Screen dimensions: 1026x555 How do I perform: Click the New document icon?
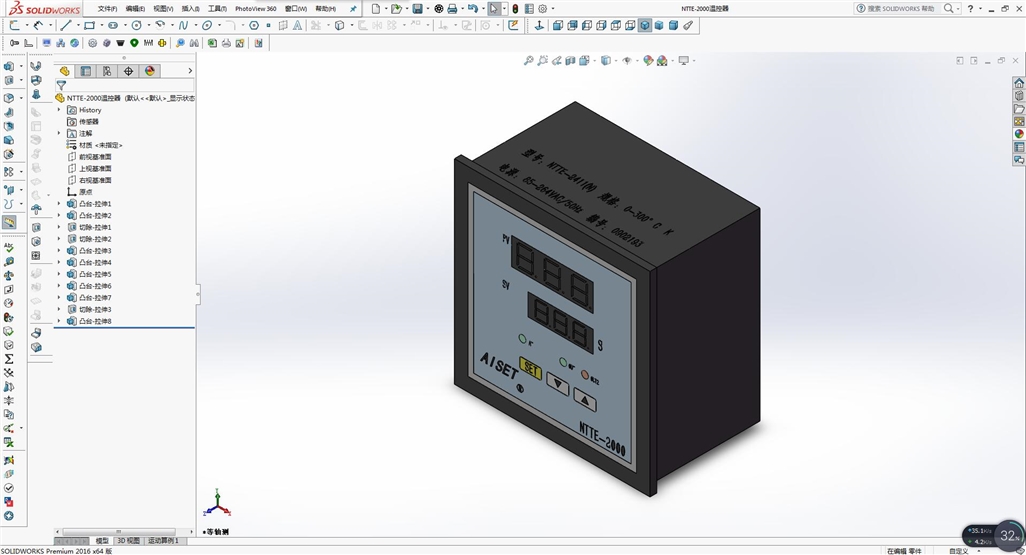pos(376,9)
